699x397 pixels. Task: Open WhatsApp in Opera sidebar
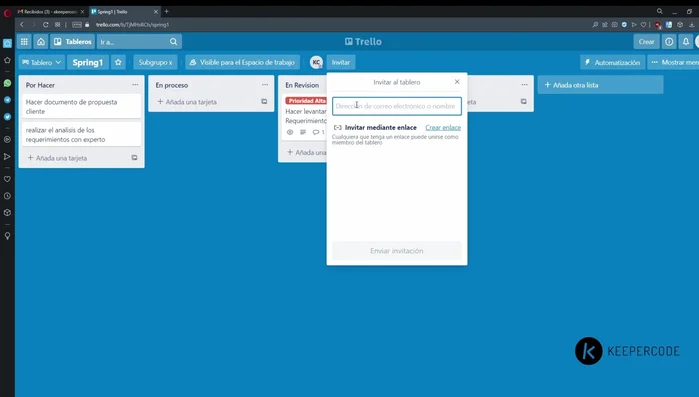coord(7,83)
